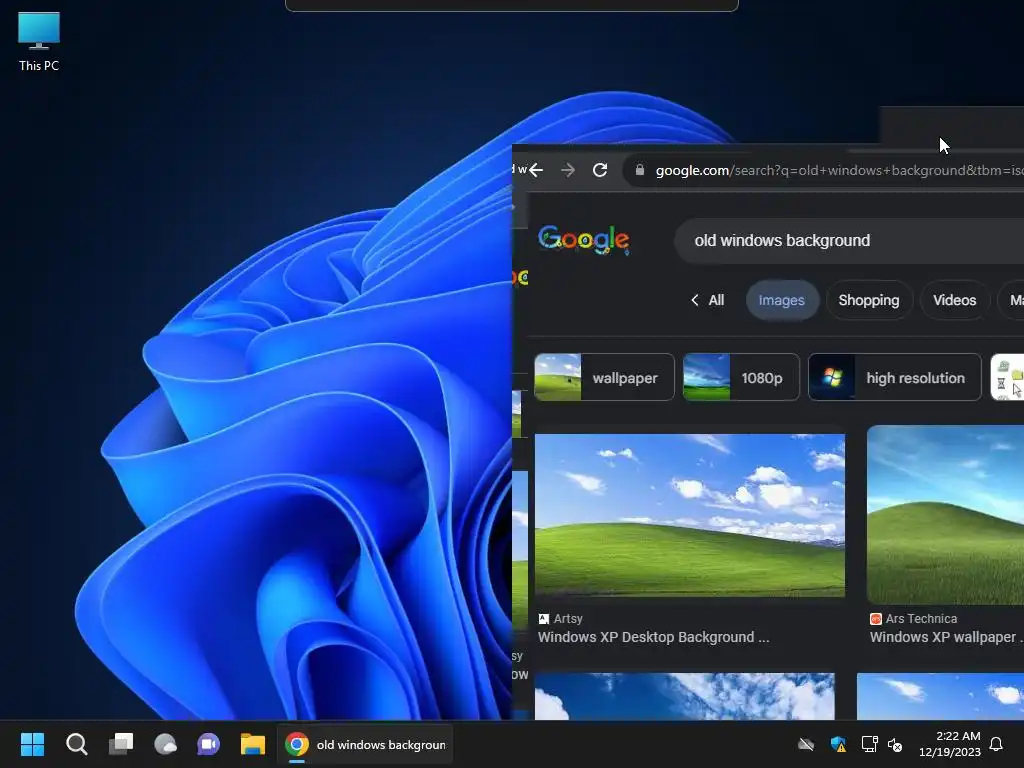The image size is (1024, 768).
Task: Switch to the Shopping tab
Action: [x=869, y=300]
